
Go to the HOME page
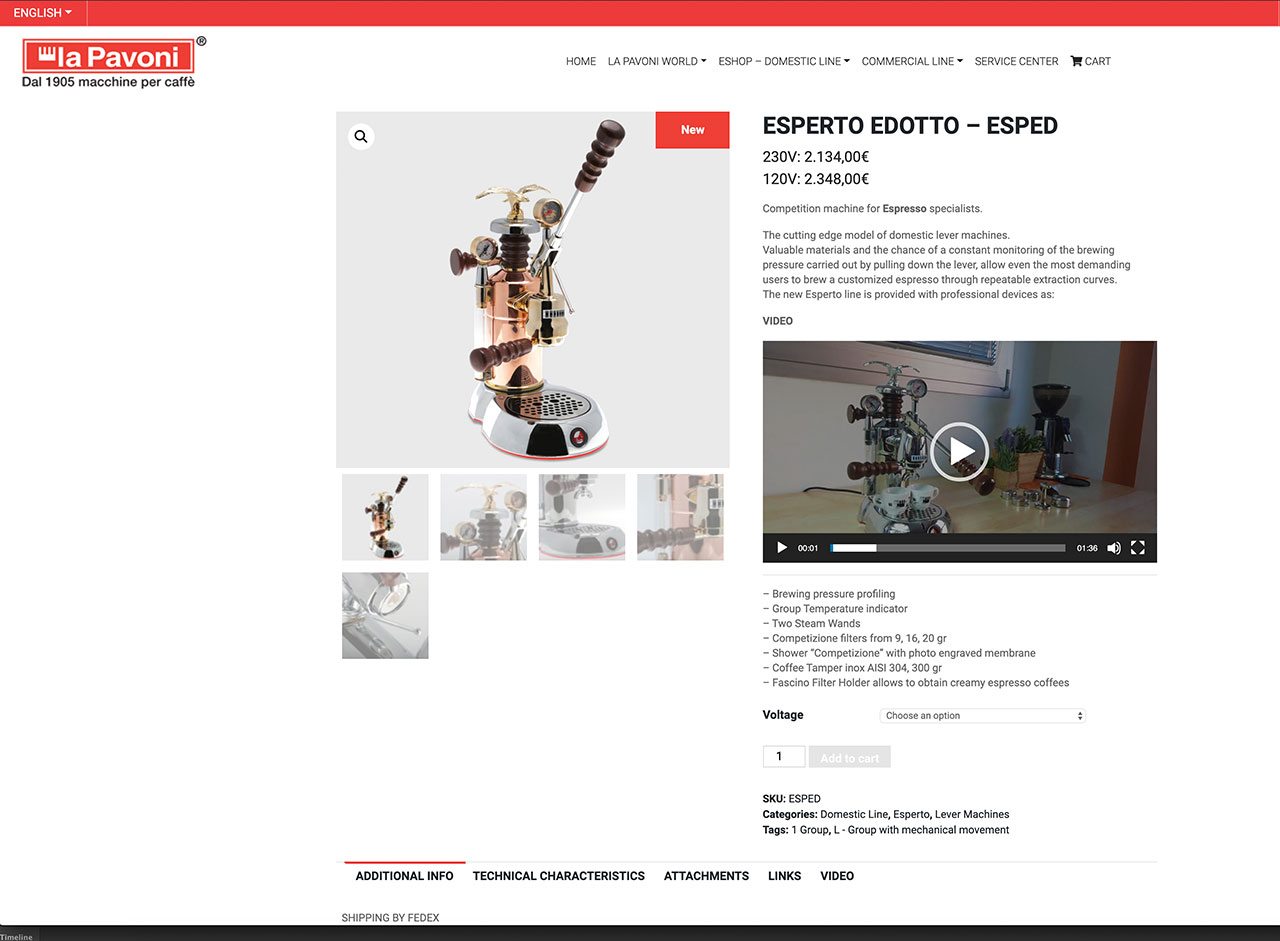point(581,61)
